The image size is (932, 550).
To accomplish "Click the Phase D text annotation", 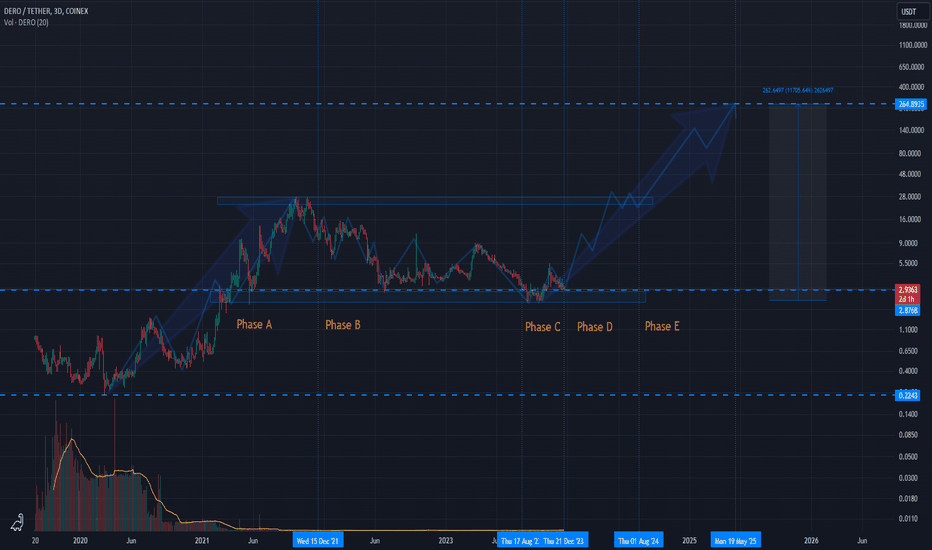I will coord(594,327).
